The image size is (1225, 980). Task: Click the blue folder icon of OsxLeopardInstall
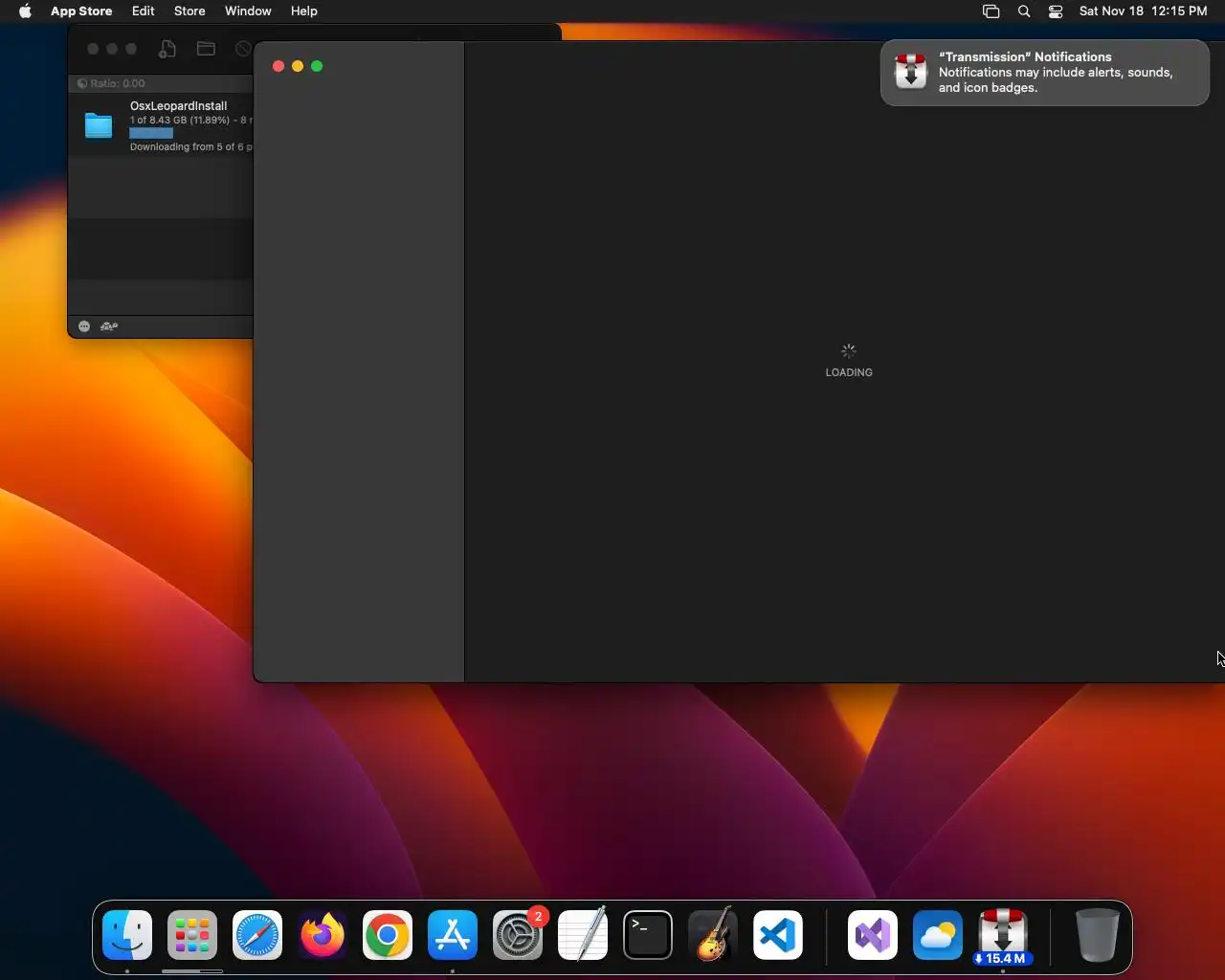pos(99,125)
